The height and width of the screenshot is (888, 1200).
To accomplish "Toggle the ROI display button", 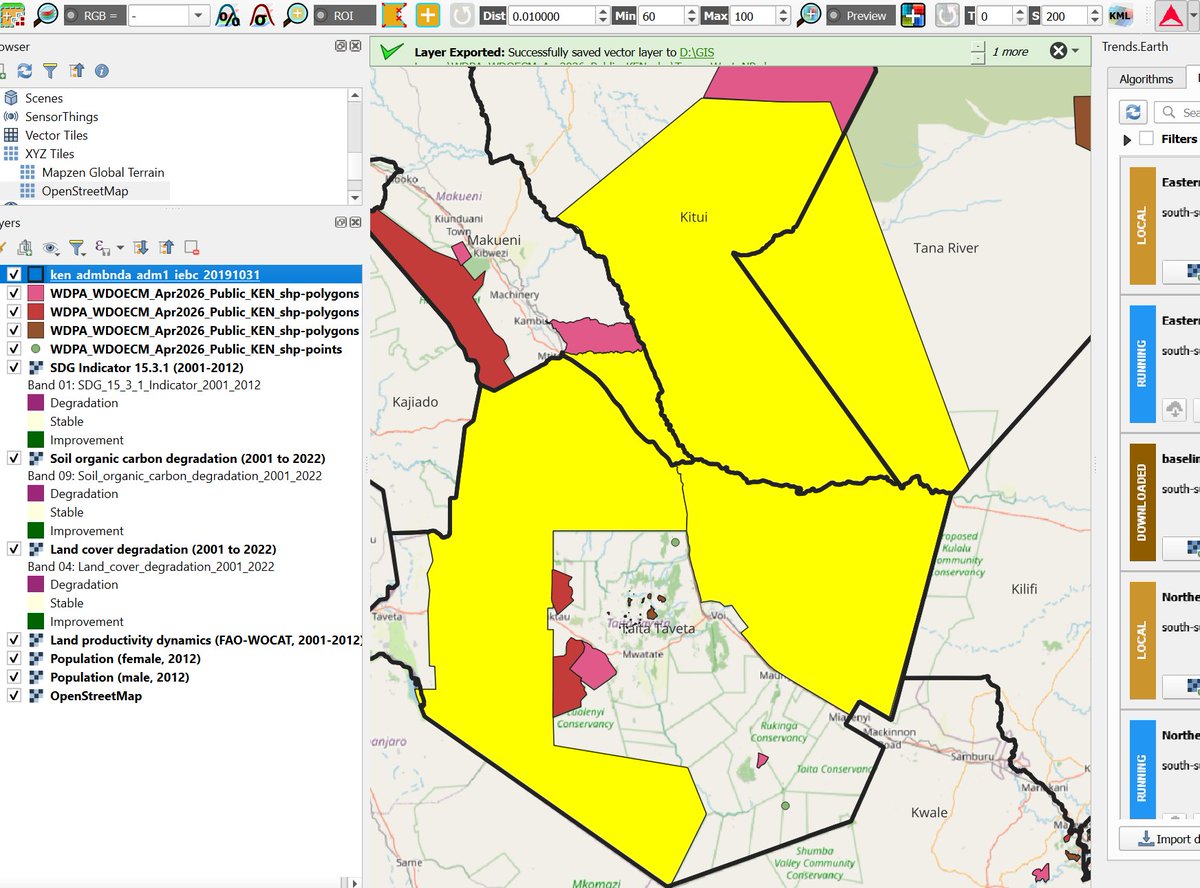I will [345, 16].
